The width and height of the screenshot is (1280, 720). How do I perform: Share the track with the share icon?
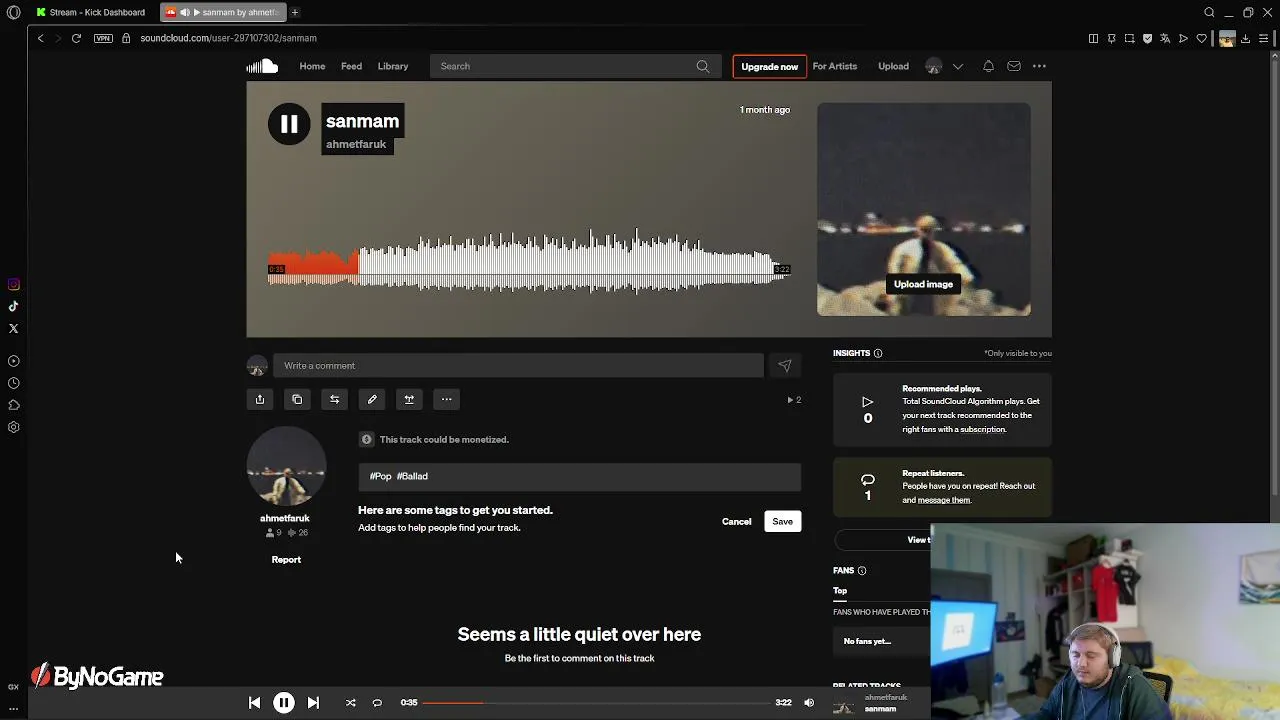click(x=260, y=400)
